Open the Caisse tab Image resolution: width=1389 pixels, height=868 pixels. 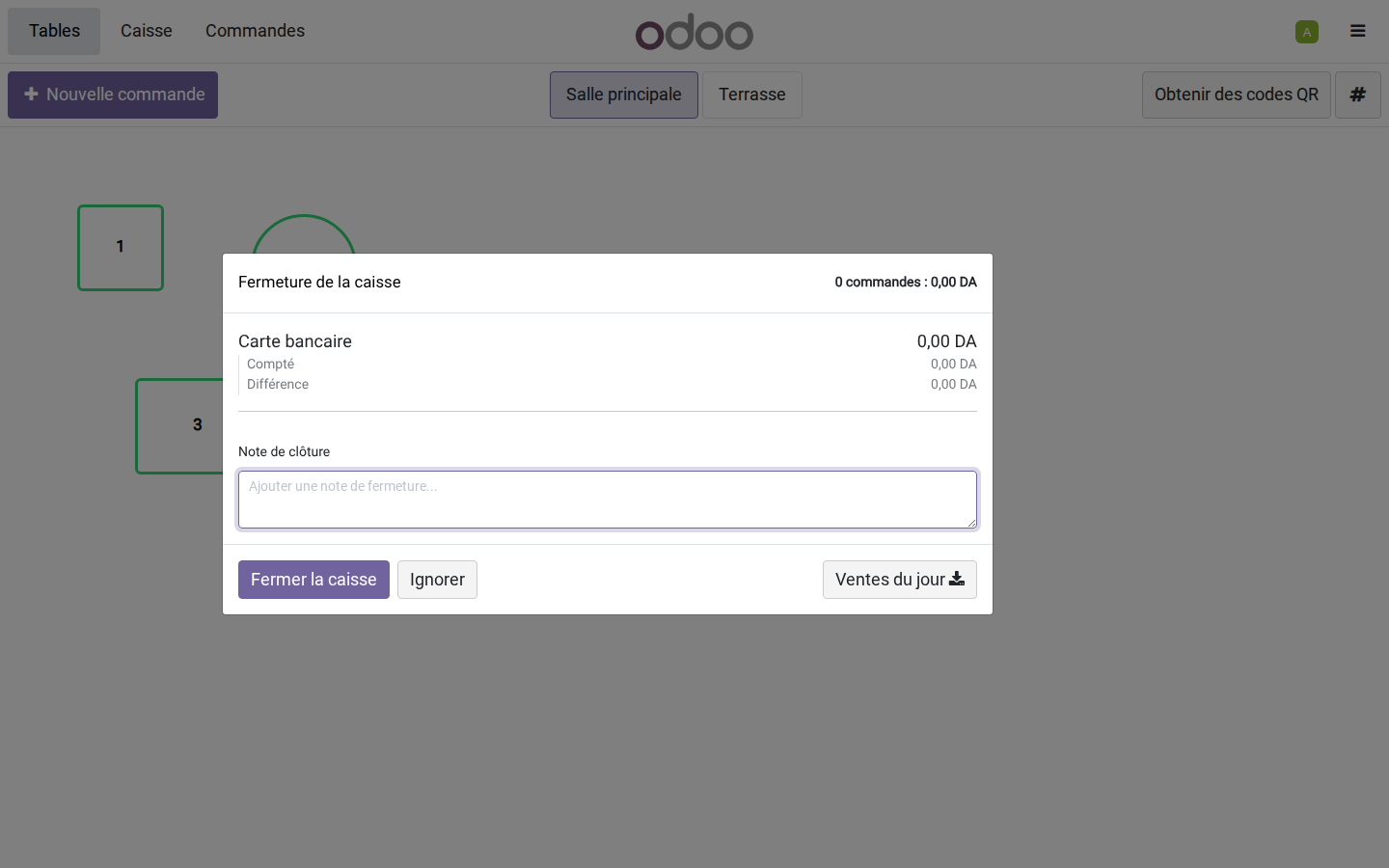click(147, 31)
